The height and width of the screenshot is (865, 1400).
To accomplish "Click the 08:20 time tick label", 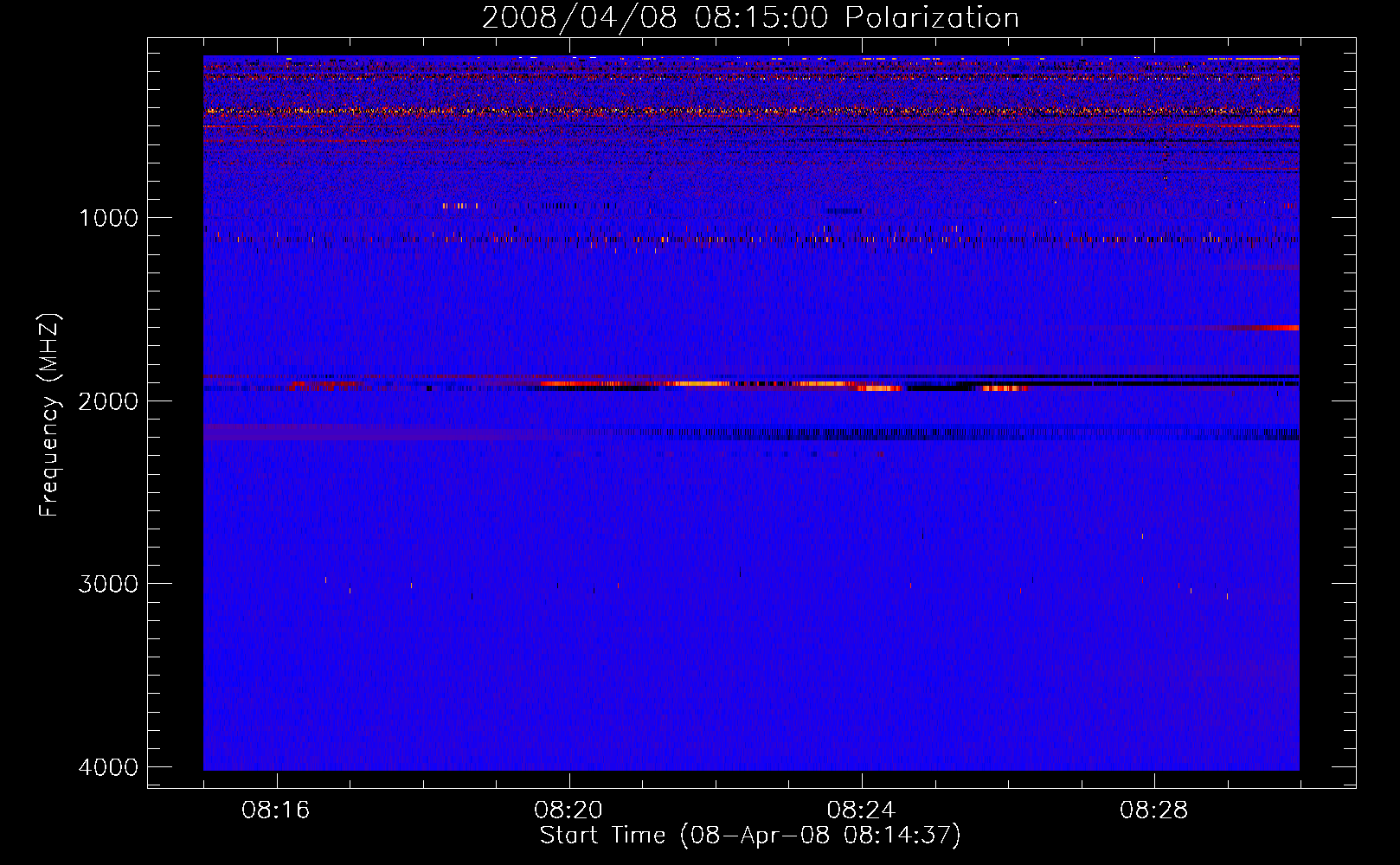I will pyautogui.click(x=568, y=811).
